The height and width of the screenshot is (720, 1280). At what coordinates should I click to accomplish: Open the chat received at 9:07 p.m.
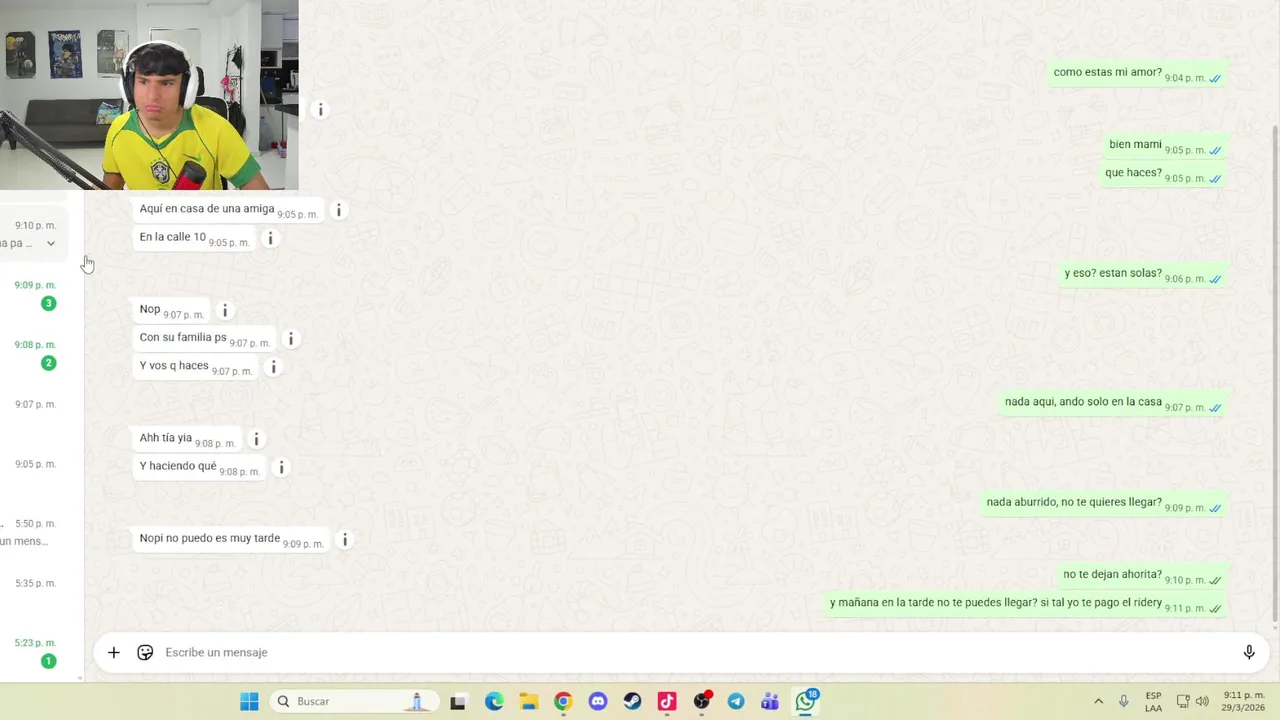coord(35,414)
